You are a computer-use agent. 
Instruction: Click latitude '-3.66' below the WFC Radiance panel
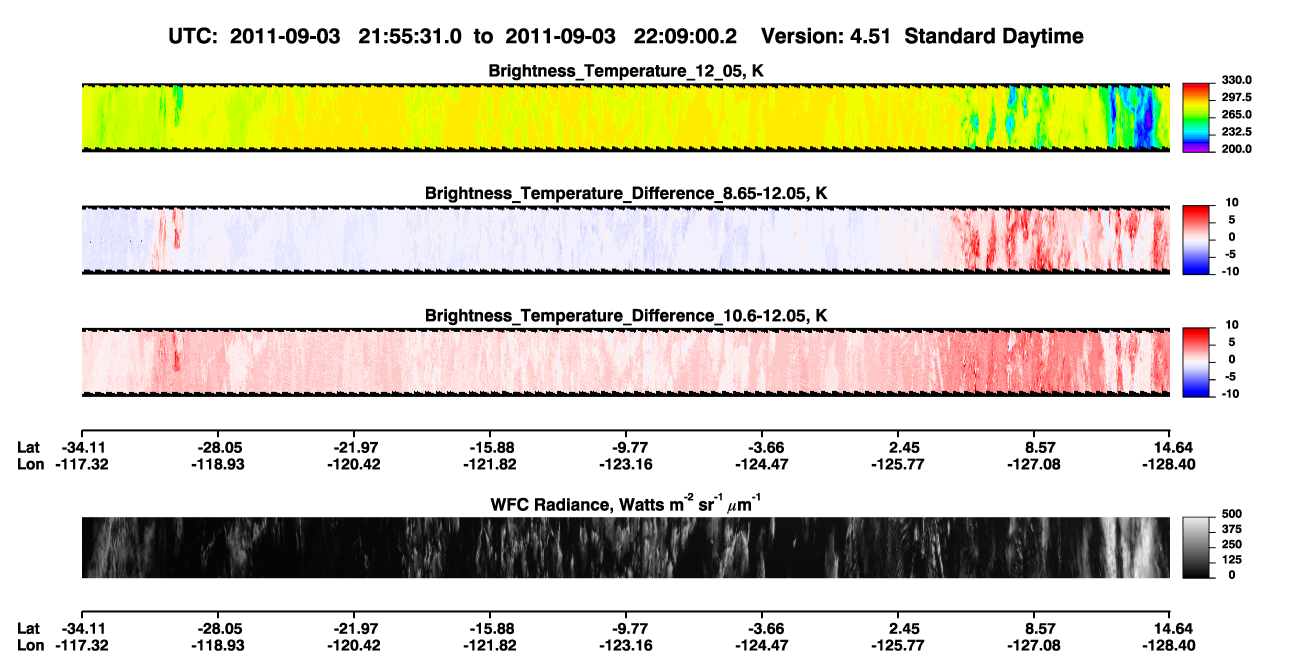coord(763,630)
